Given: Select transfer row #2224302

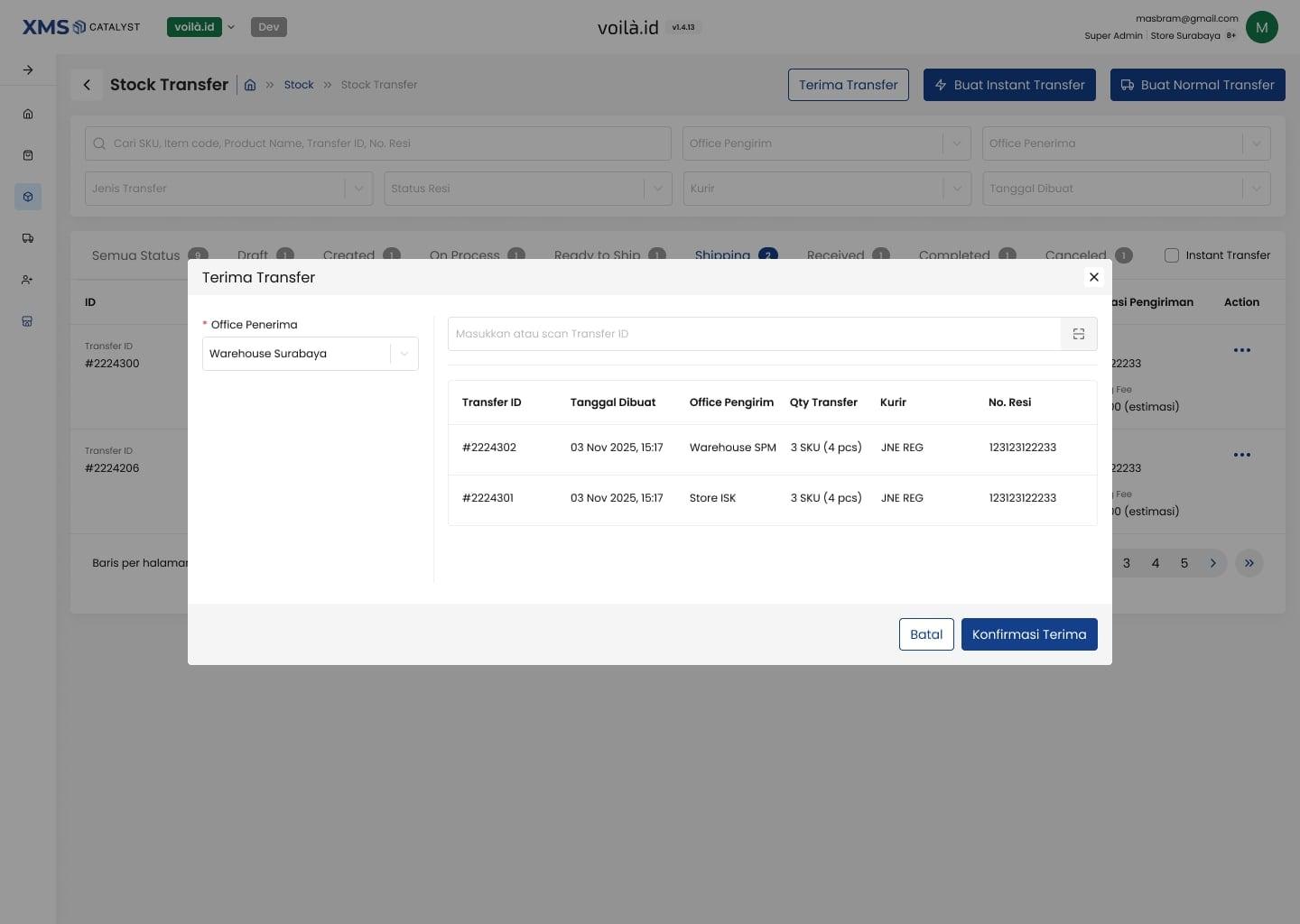Looking at the screenshot, I should (773, 449).
